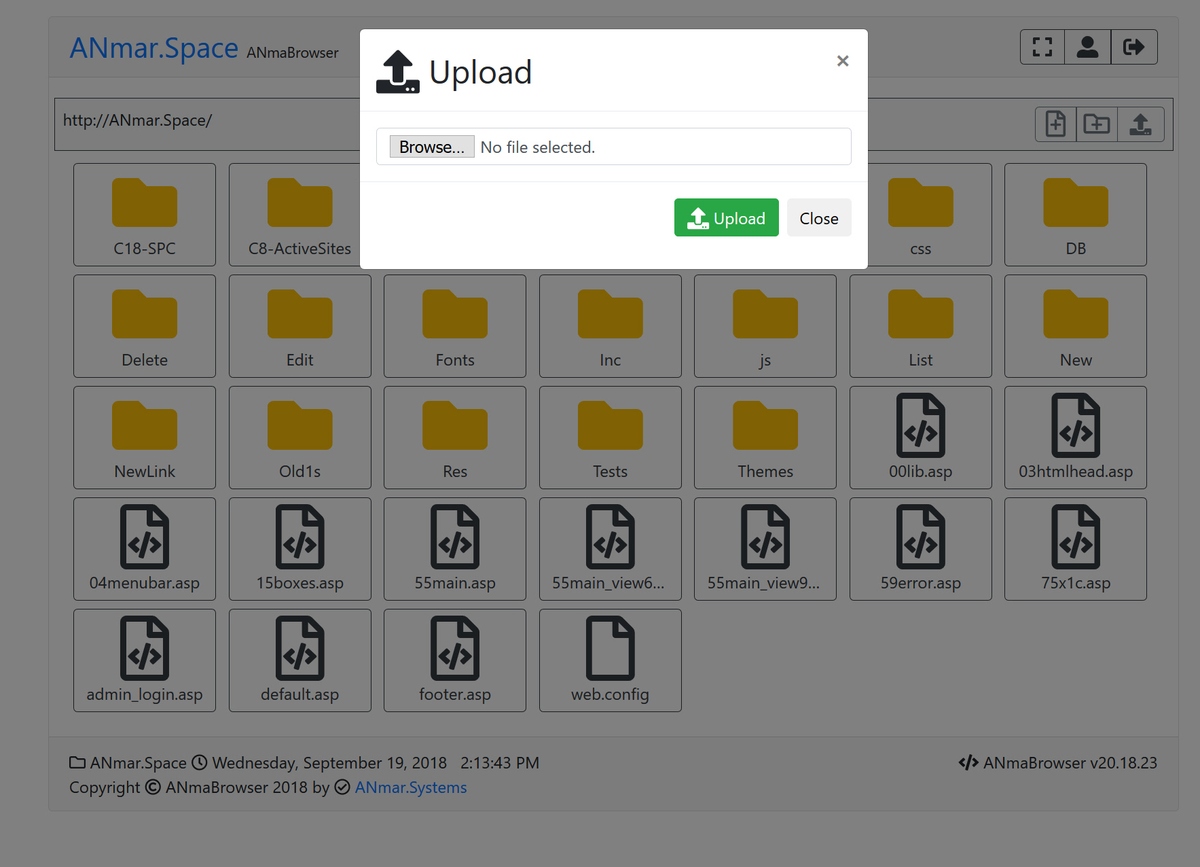Image resolution: width=1200 pixels, height=867 pixels.
Task: Open the 59error.asp file
Action: [x=920, y=549]
